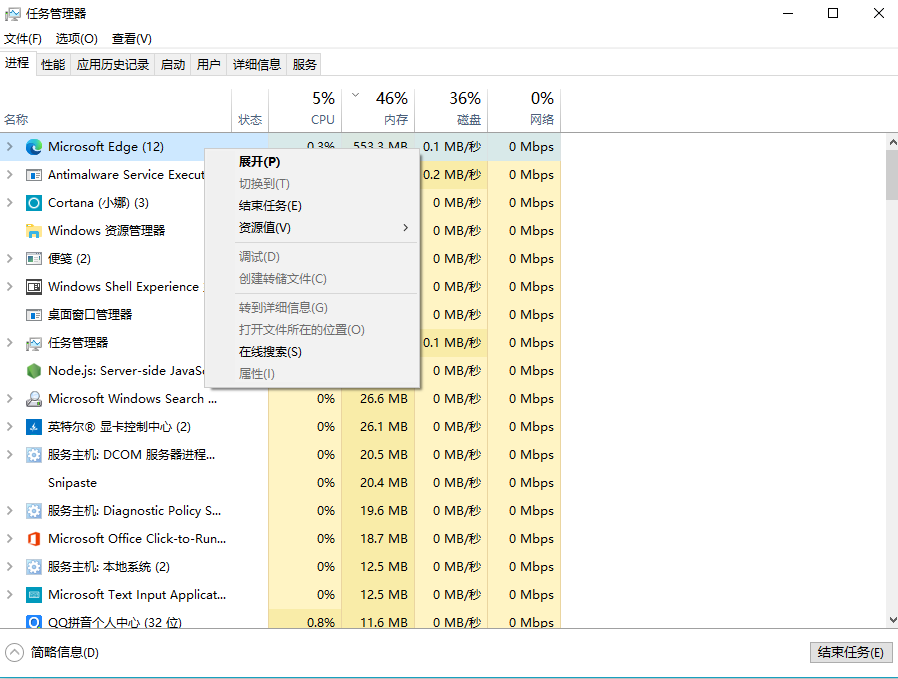Open the 选项(O) menu
Image resolution: width=898 pixels, height=679 pixels.
tap(77, 39)
